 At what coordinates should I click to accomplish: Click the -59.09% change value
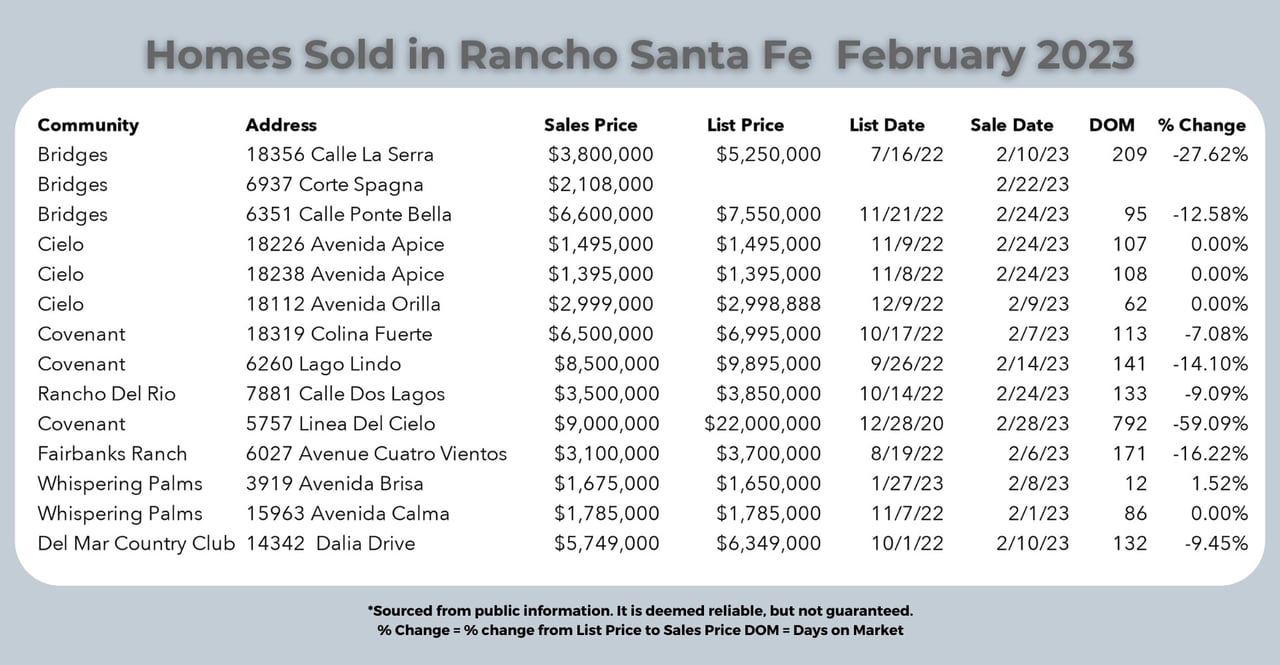pyautogui.click(x=1211, y=424)
